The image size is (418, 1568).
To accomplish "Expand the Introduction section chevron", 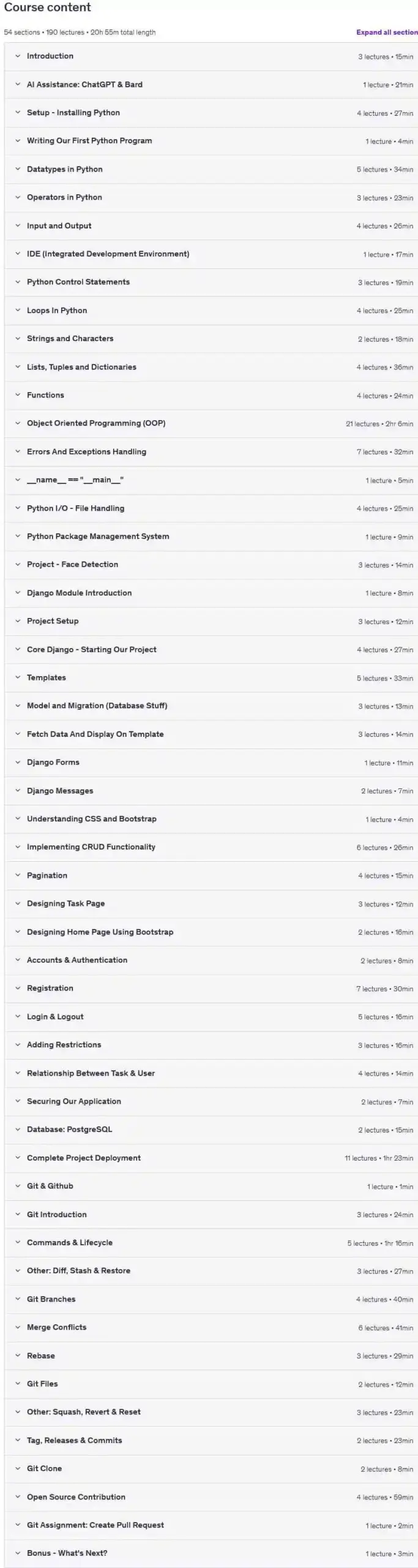I will [18, 56].
